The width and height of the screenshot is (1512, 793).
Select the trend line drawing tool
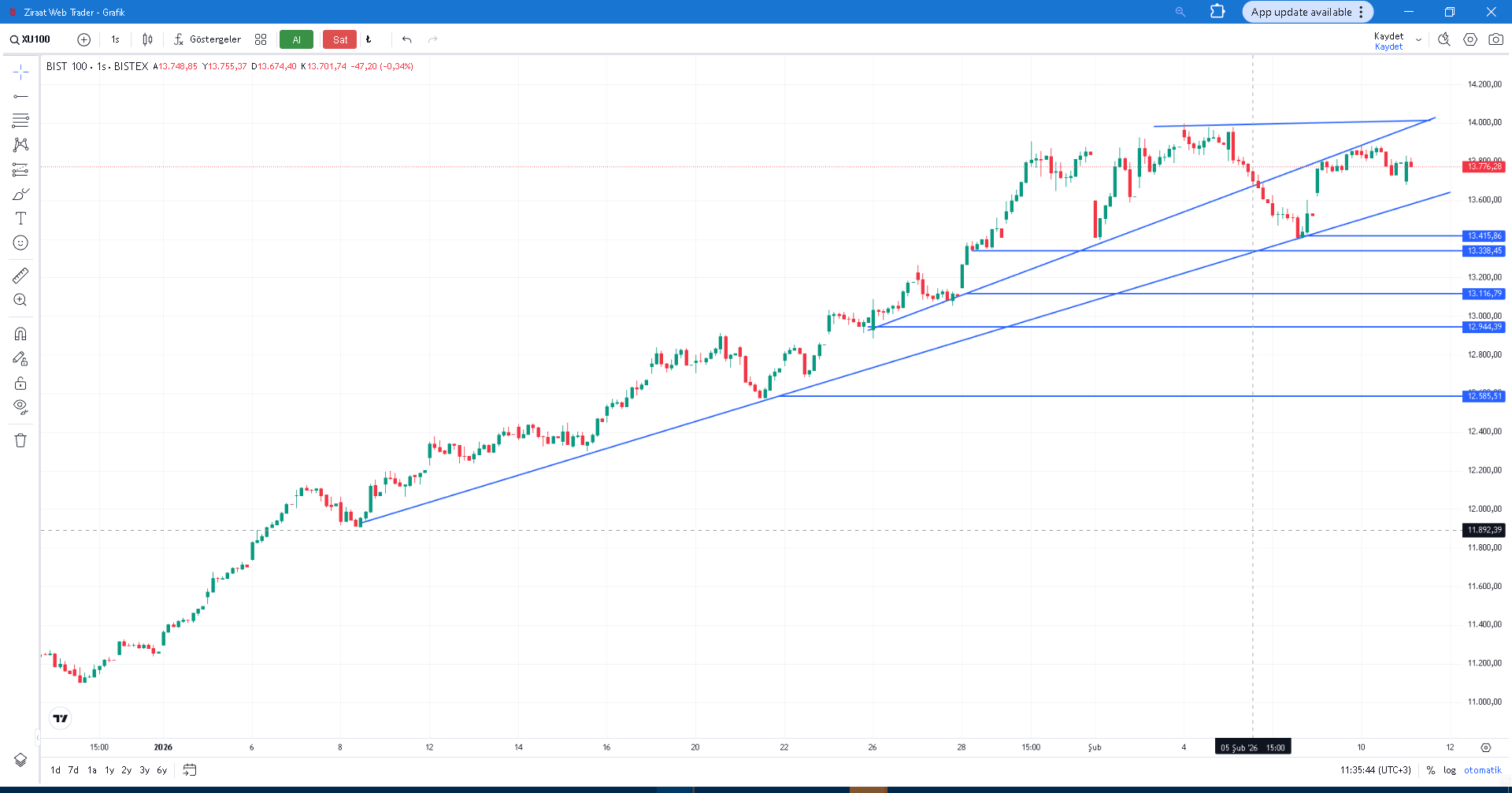(20, 96)
